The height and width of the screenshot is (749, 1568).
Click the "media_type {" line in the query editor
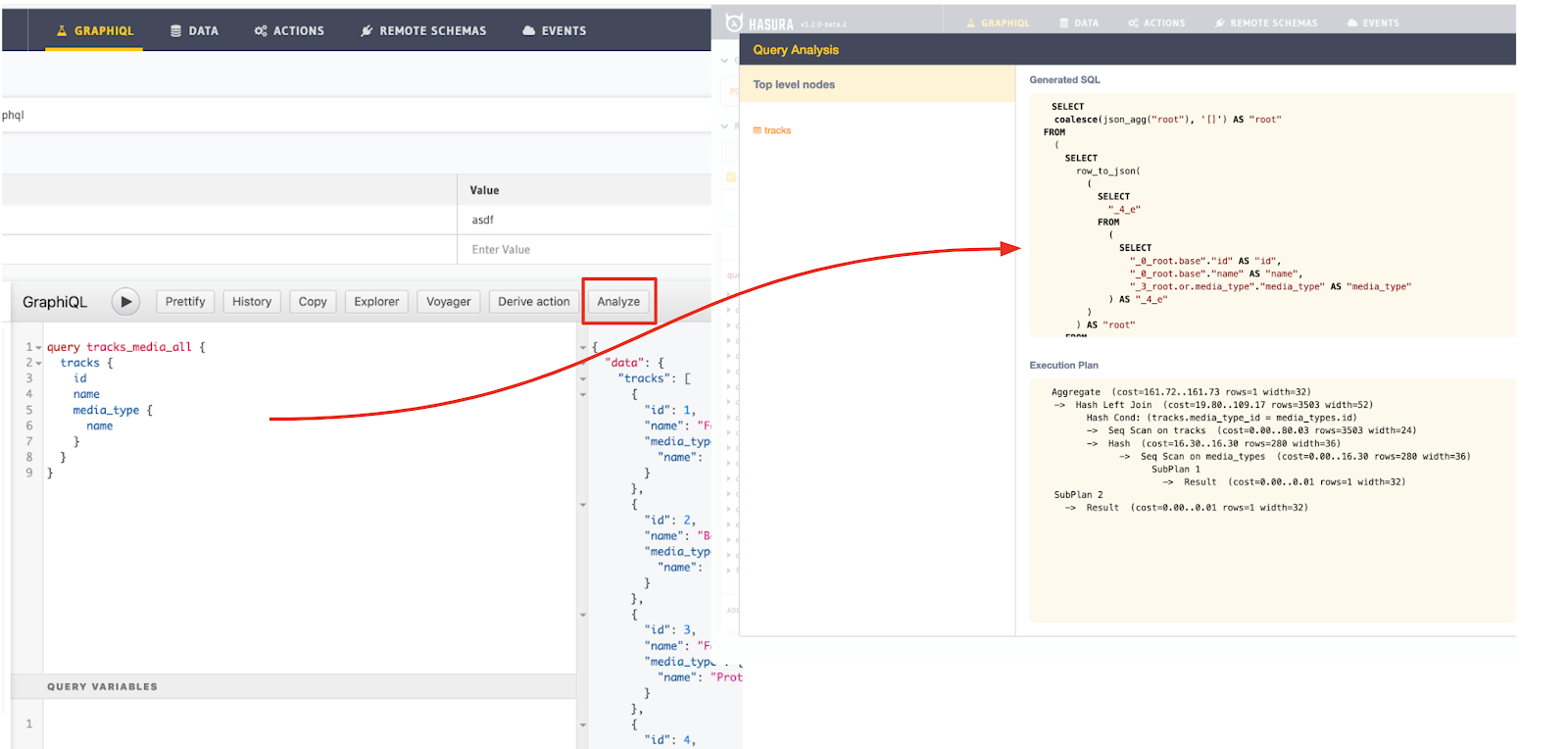(113, 410)
